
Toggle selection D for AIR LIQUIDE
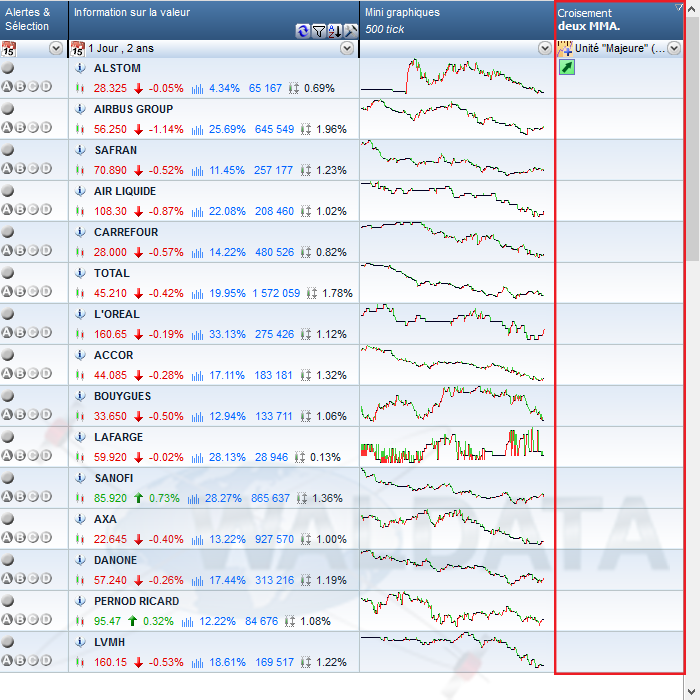(46, 210)
